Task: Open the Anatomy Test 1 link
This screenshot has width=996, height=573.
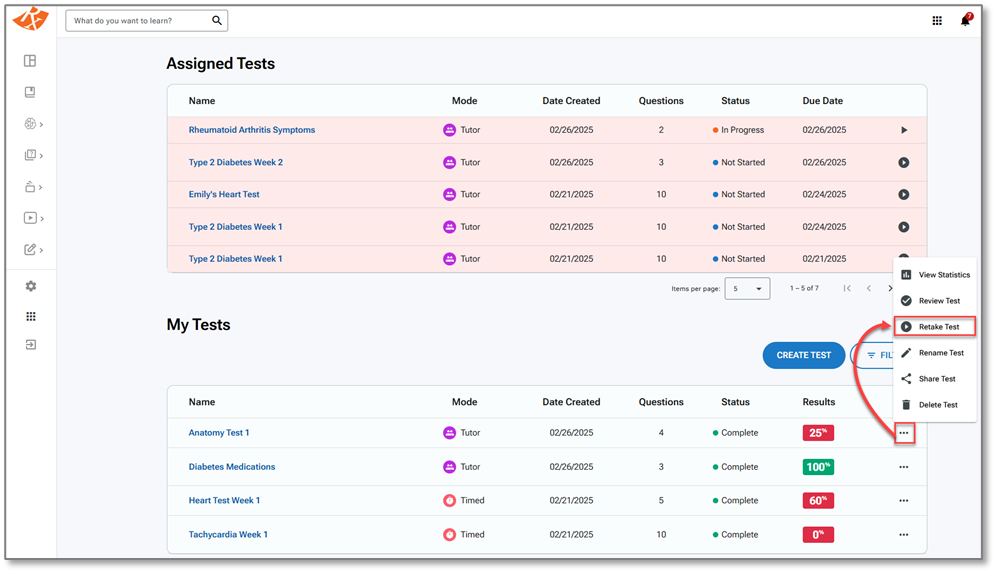Action: coord(219,433)
